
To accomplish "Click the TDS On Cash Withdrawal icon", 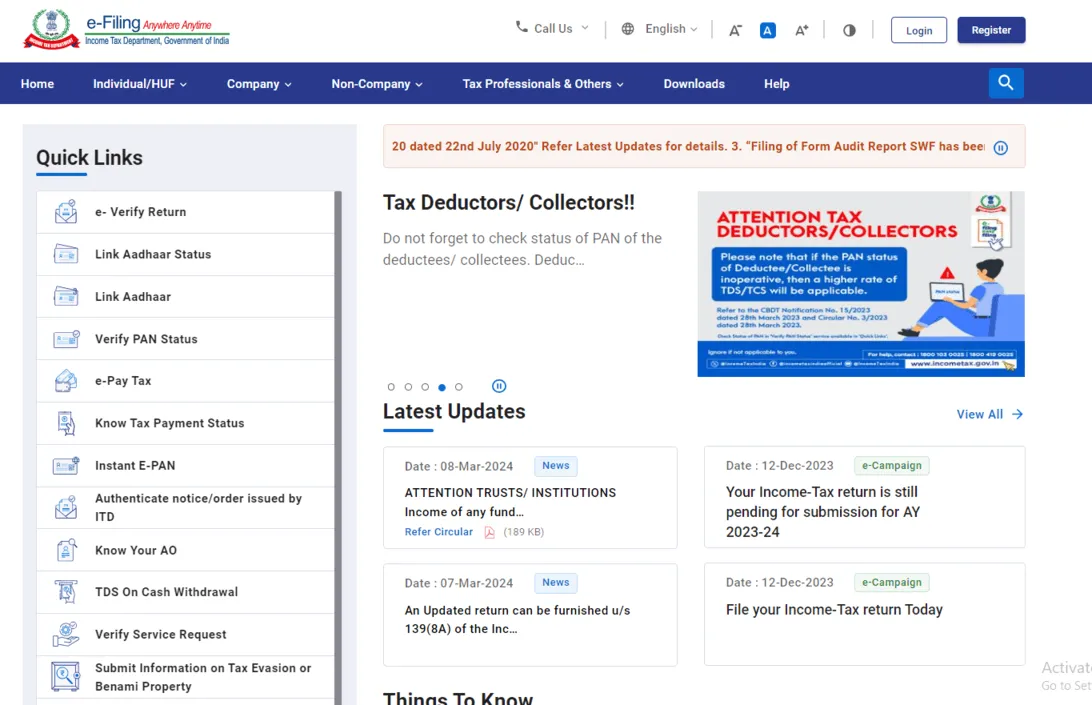I will click(66, 592).
